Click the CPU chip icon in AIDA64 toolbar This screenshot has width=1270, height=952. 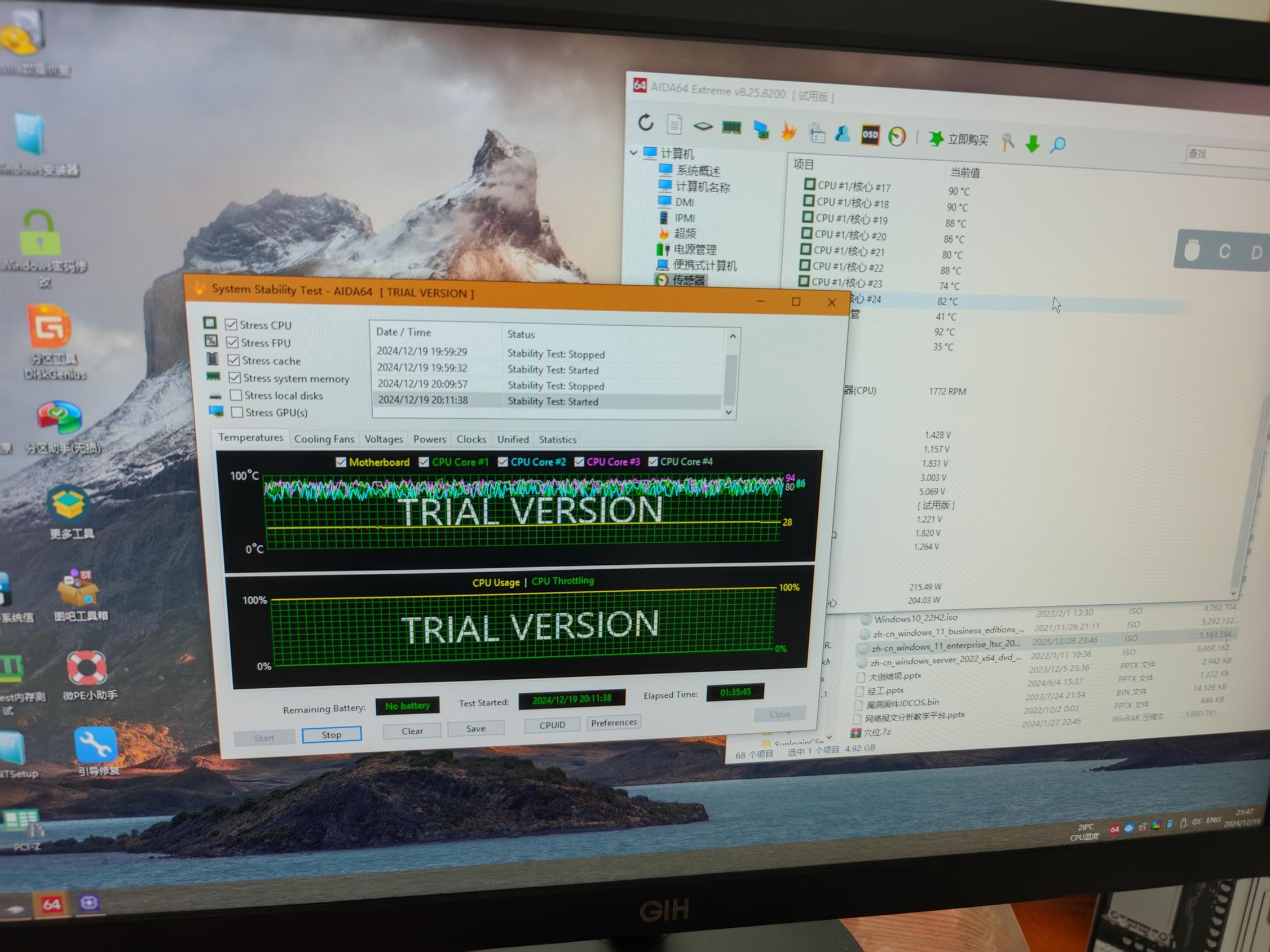click(703, 126)
